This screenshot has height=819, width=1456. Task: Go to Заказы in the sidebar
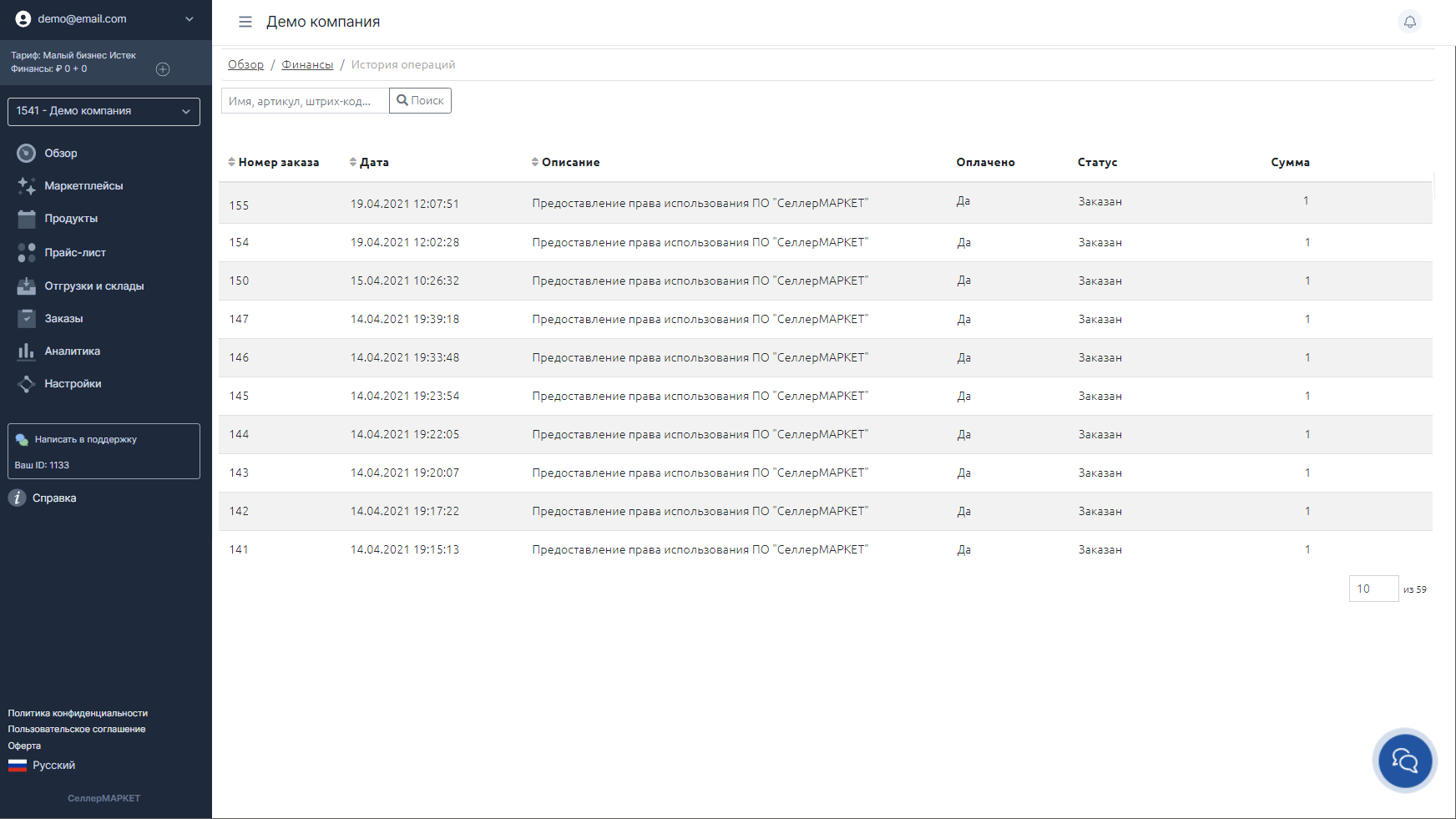tap(63, 319)
